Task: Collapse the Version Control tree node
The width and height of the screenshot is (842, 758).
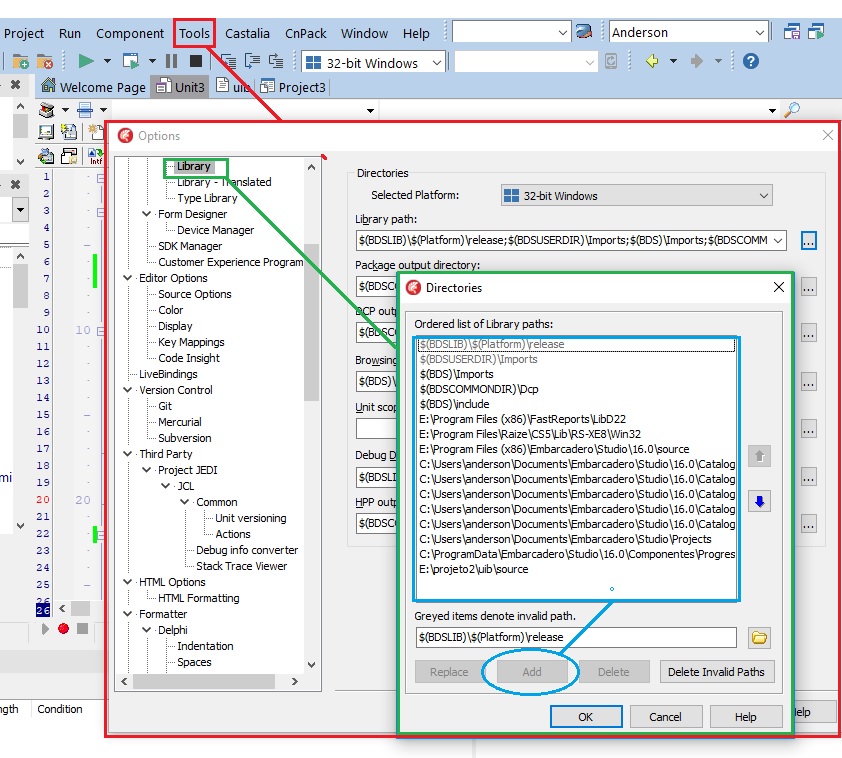Action: (x=127, y=390)
